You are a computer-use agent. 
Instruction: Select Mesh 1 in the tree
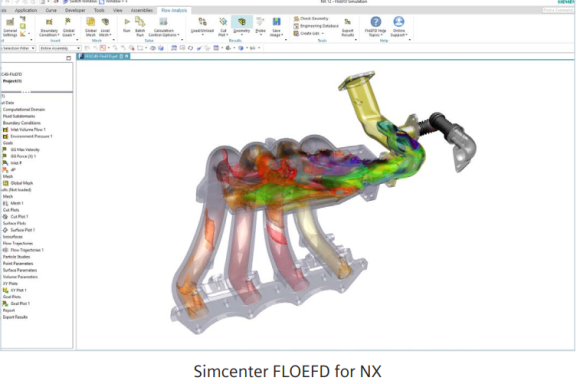point(13,203)
